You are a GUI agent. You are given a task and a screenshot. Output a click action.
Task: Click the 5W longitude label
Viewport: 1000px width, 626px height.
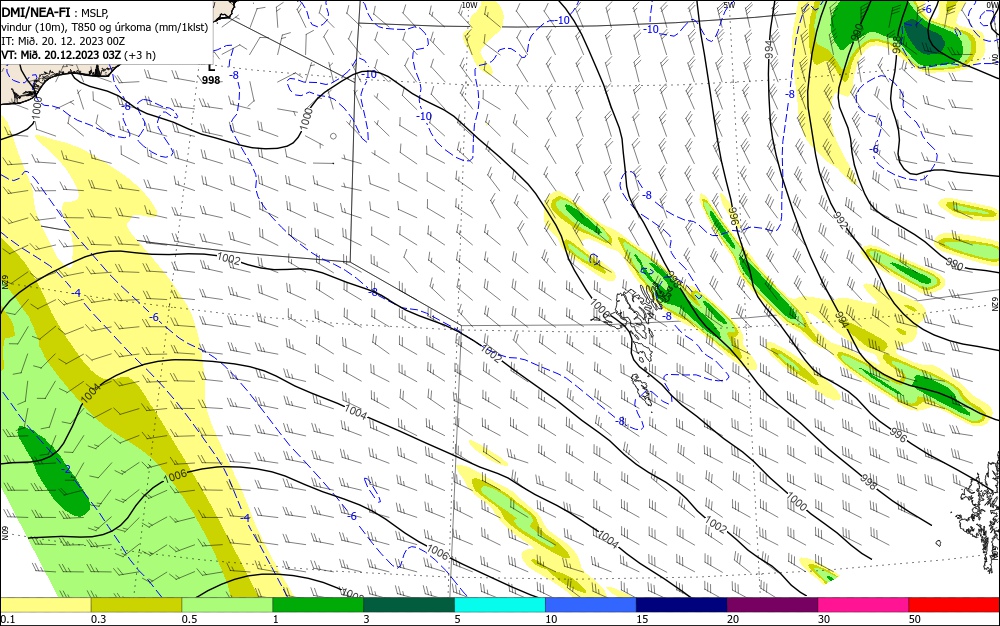tap(730, 5)
